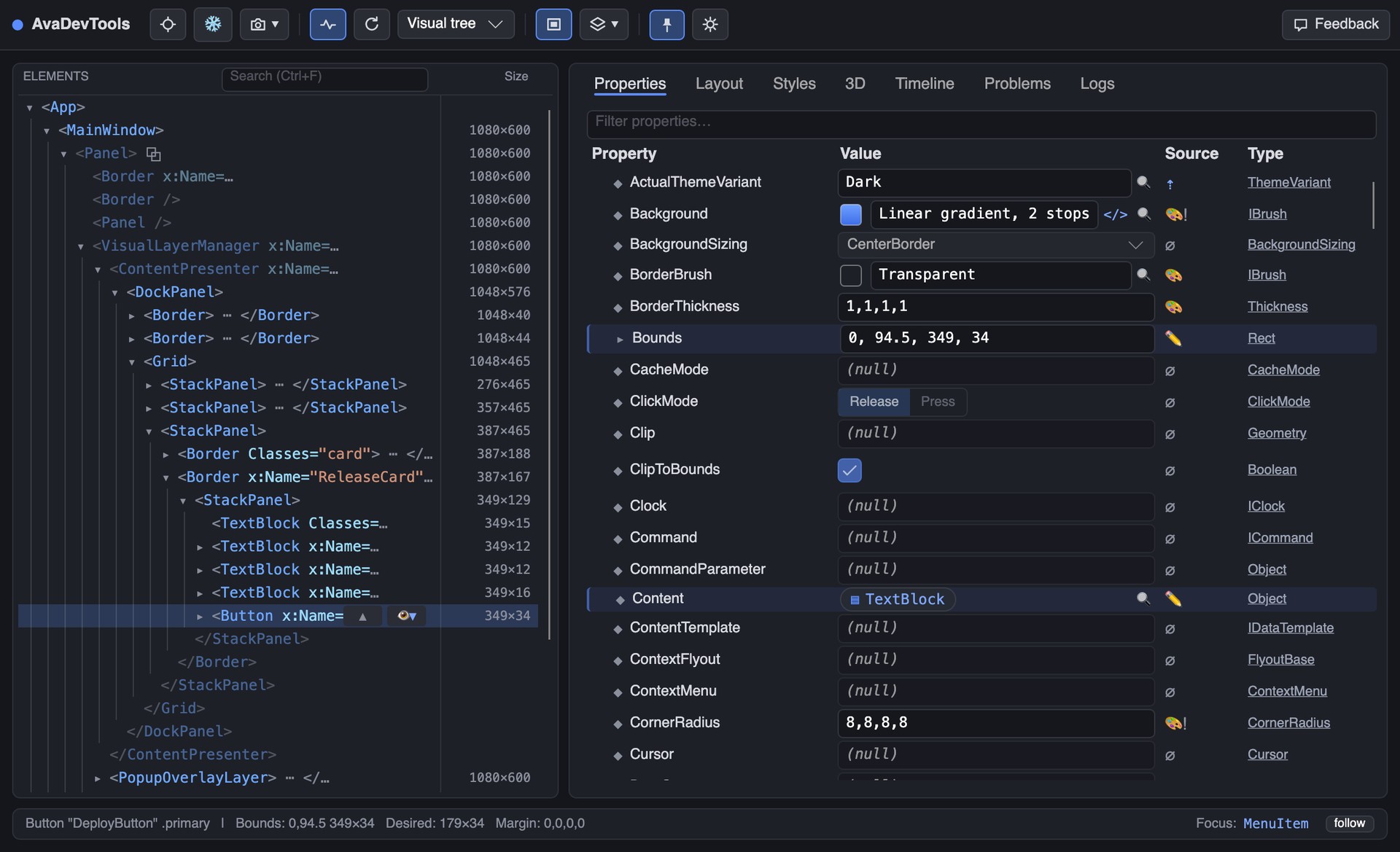Click the palette source icon for BorderThickness
Viewport: 1400px width, 852px height.
coord(1173,307)
